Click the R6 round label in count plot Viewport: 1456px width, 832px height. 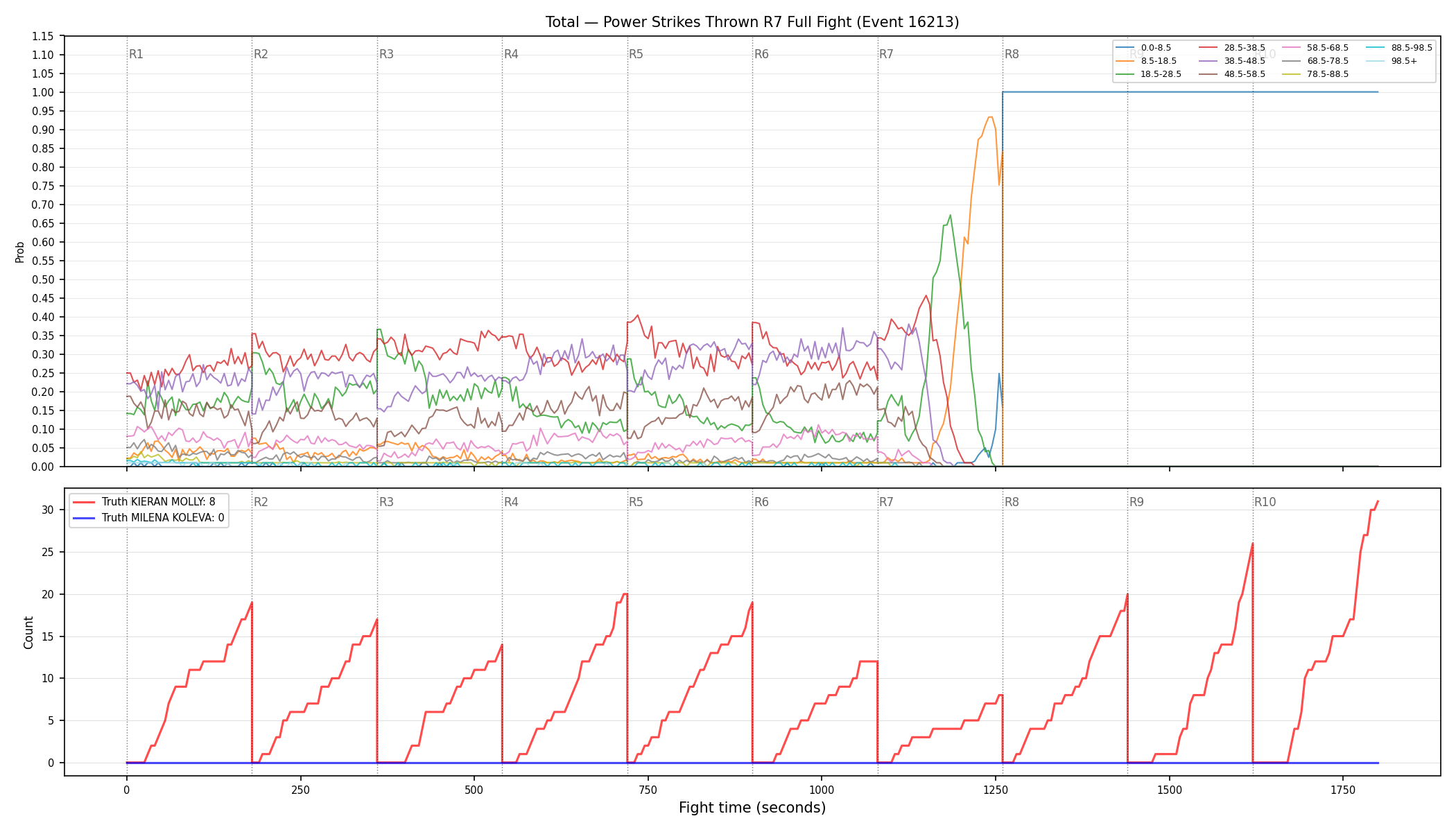click(x=761, y=502)
